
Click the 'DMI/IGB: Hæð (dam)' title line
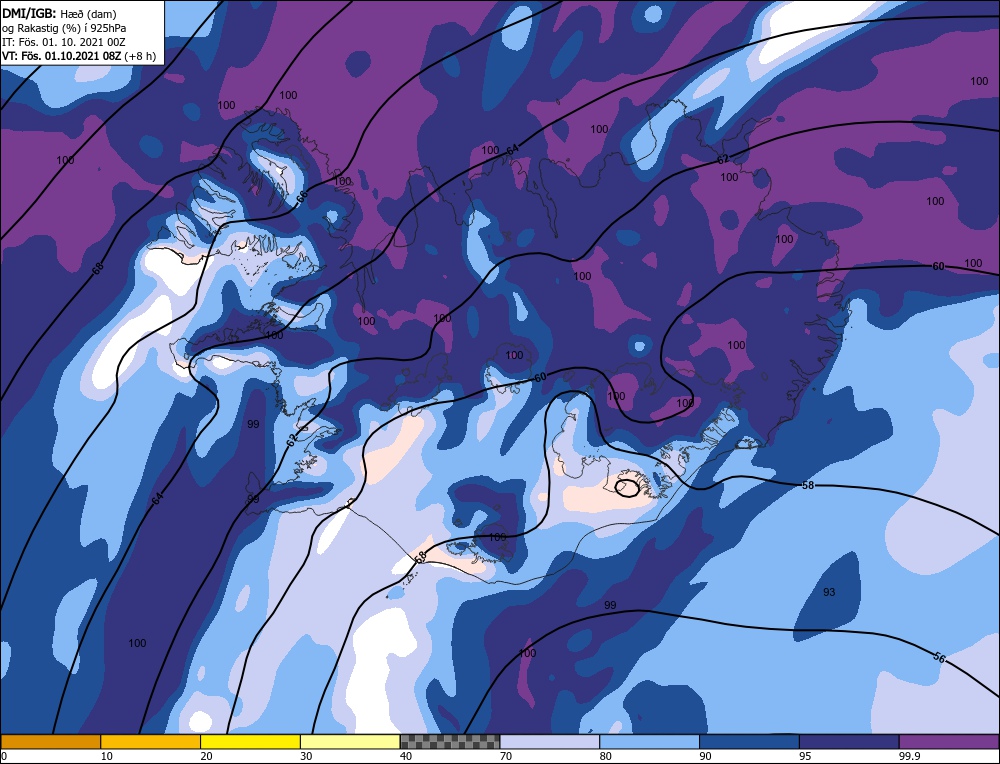pos(60,13)
